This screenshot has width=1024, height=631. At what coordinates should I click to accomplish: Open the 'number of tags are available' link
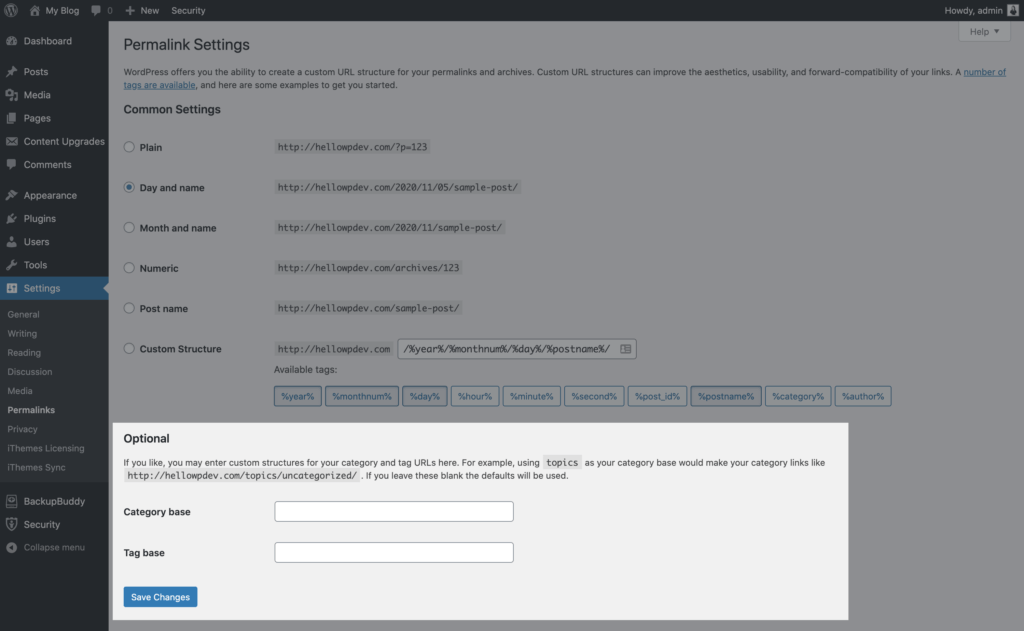[984, 72]
